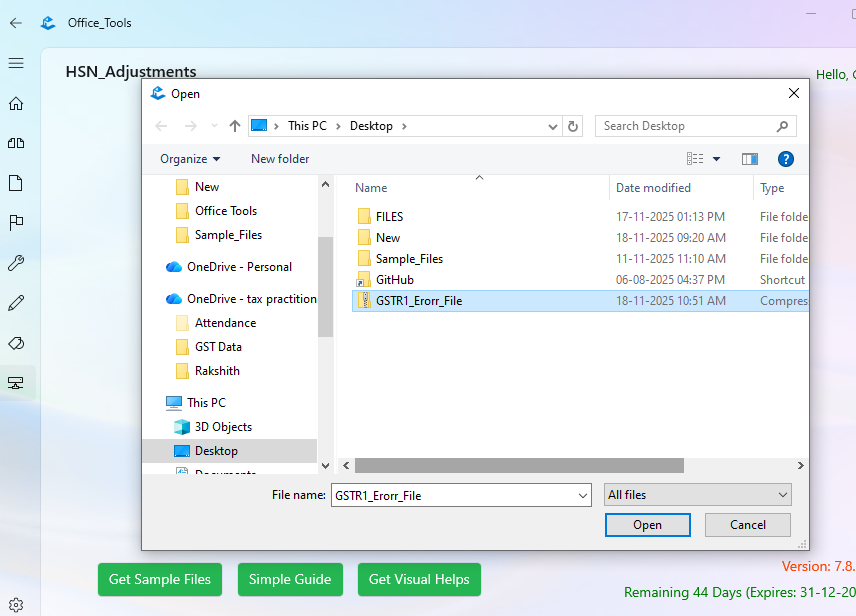
Task: Toggle the preview pane in the dialog
Action: tap(750, 158)
